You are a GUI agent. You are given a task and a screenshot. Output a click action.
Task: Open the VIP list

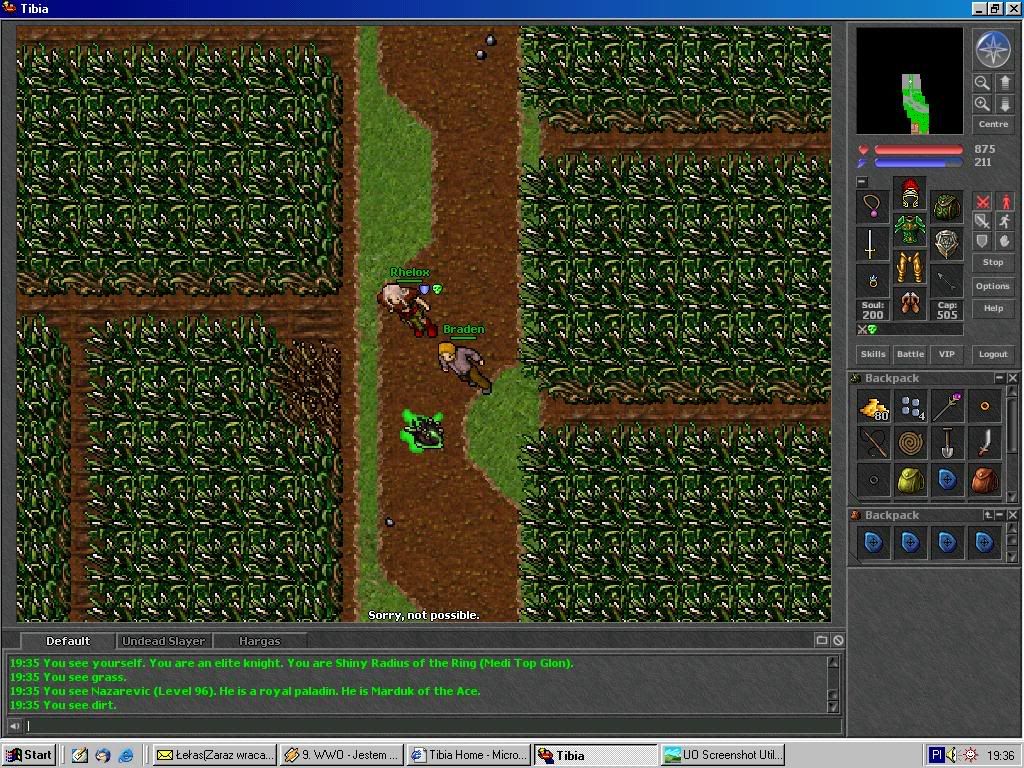pos(947,354)
